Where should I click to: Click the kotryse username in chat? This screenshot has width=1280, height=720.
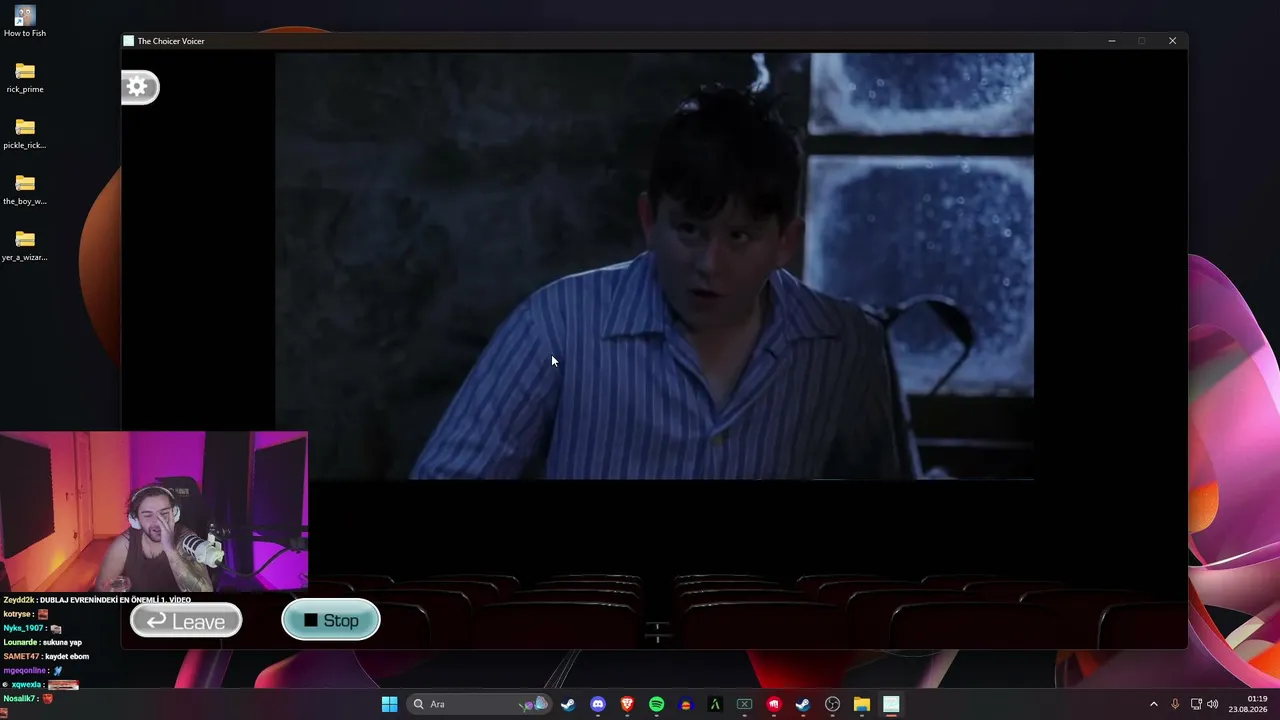tap(17, 614)
